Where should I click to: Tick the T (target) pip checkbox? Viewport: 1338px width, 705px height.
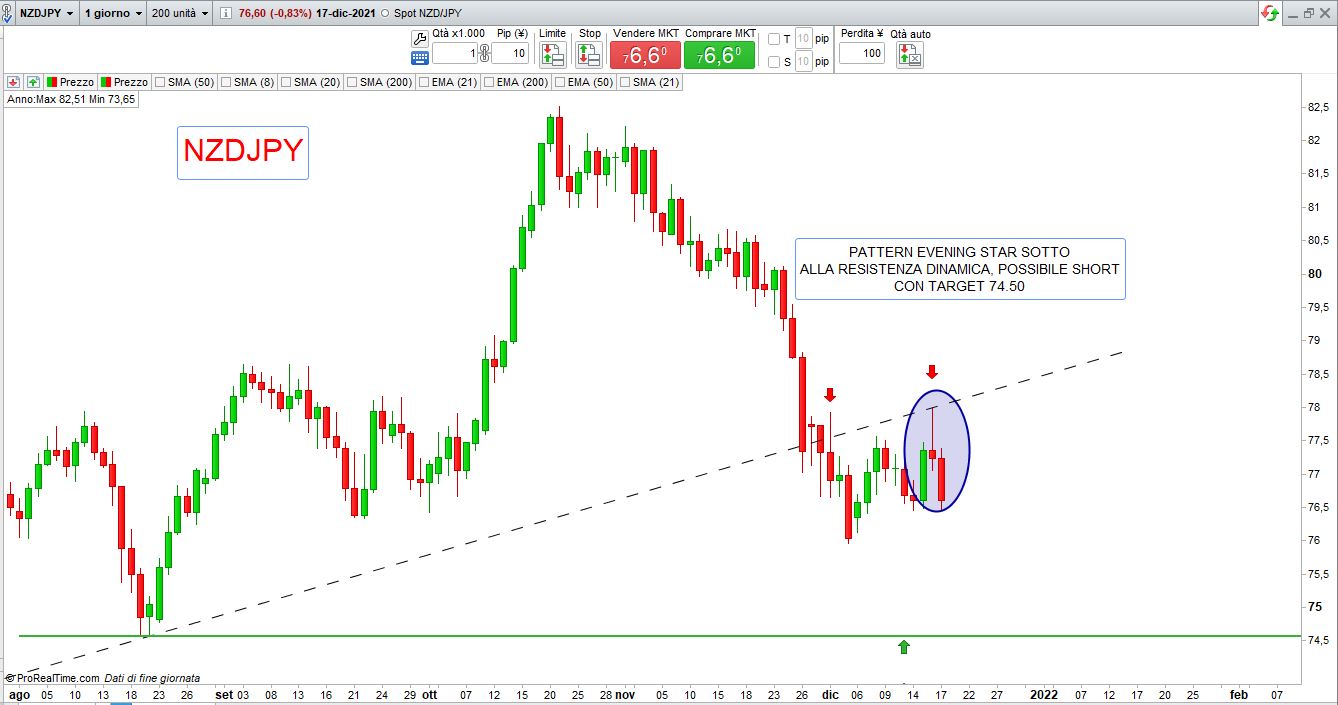pyautogui.click(x=773, y=39)
